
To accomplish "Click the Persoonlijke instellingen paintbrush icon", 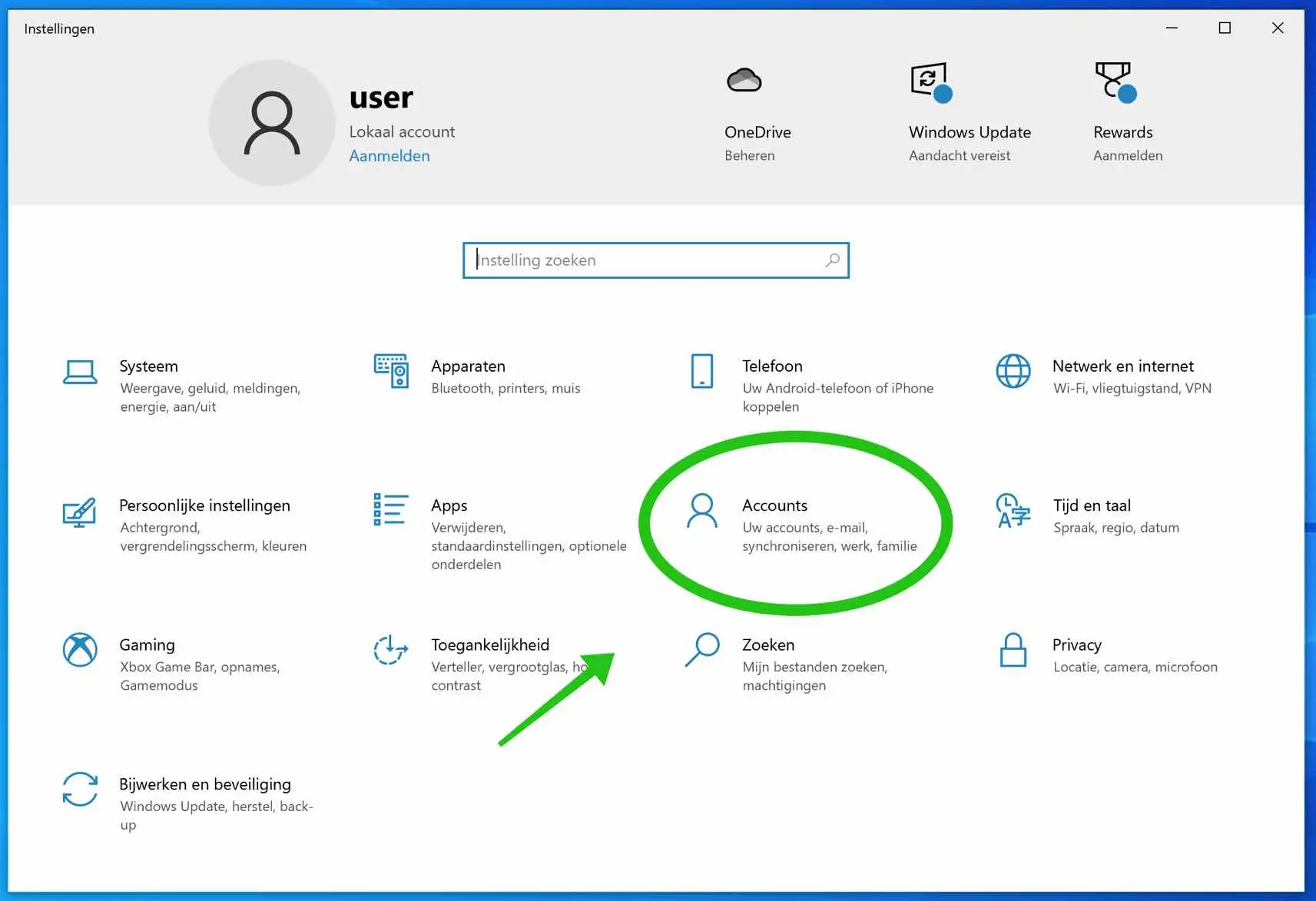I will (x=79, y=512).
